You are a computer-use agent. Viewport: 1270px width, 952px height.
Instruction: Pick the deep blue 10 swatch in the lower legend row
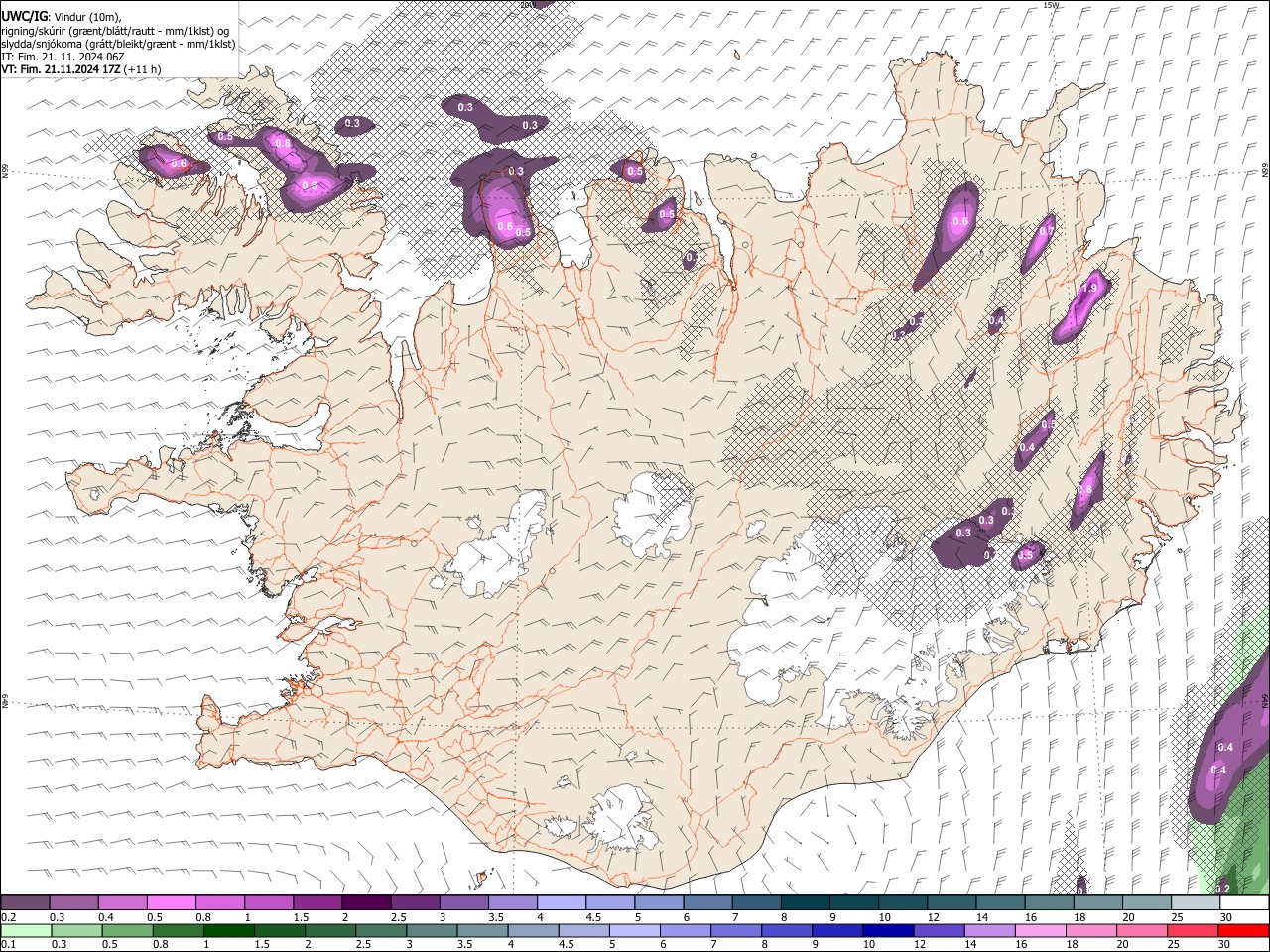click(x=887, y=930)
